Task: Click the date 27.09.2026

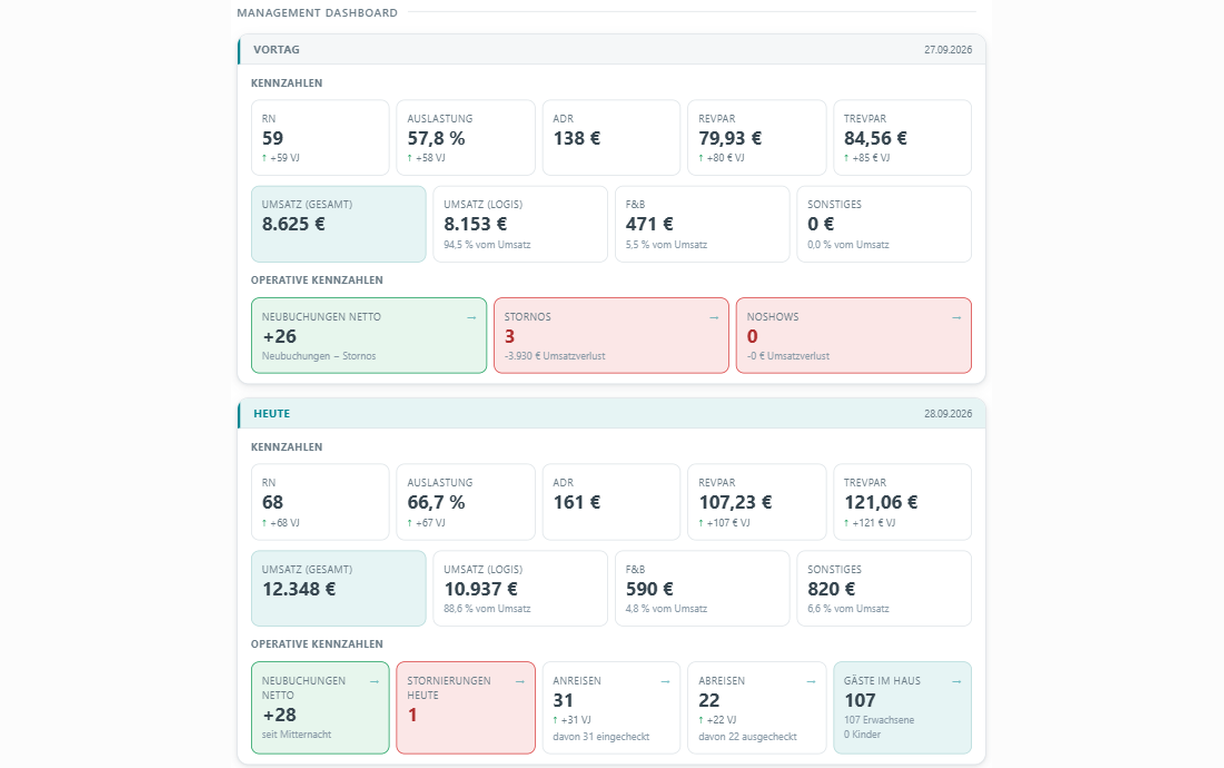Action: [948, 49]
